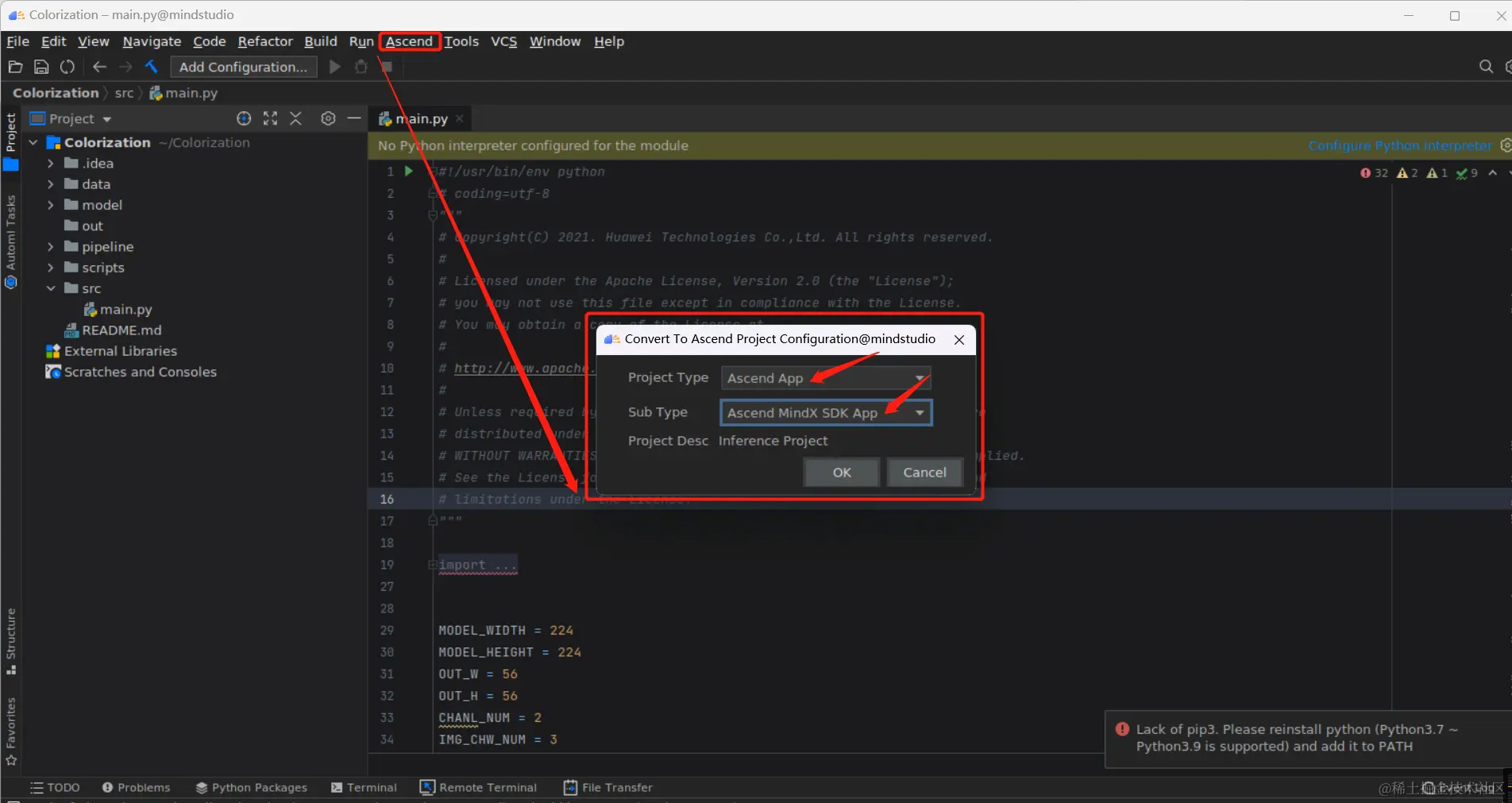The width and height of the screenshot is (1512, 803).
Task: Click the locate file target icon
Action: click(x=244, y=118)
